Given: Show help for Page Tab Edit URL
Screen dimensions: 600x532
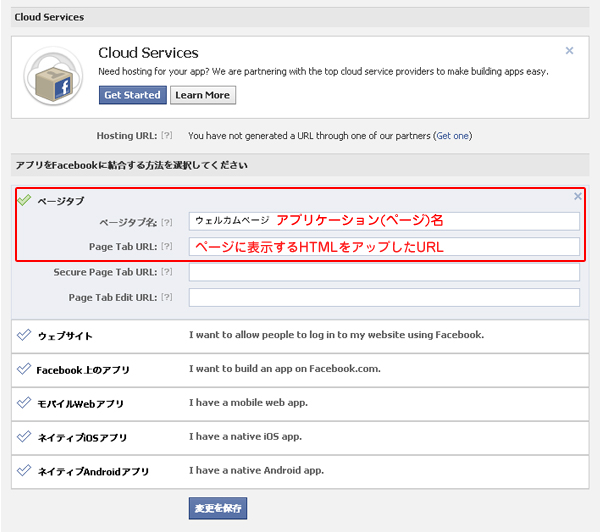Looking at the screenshot, I should [x=167, y=297].
